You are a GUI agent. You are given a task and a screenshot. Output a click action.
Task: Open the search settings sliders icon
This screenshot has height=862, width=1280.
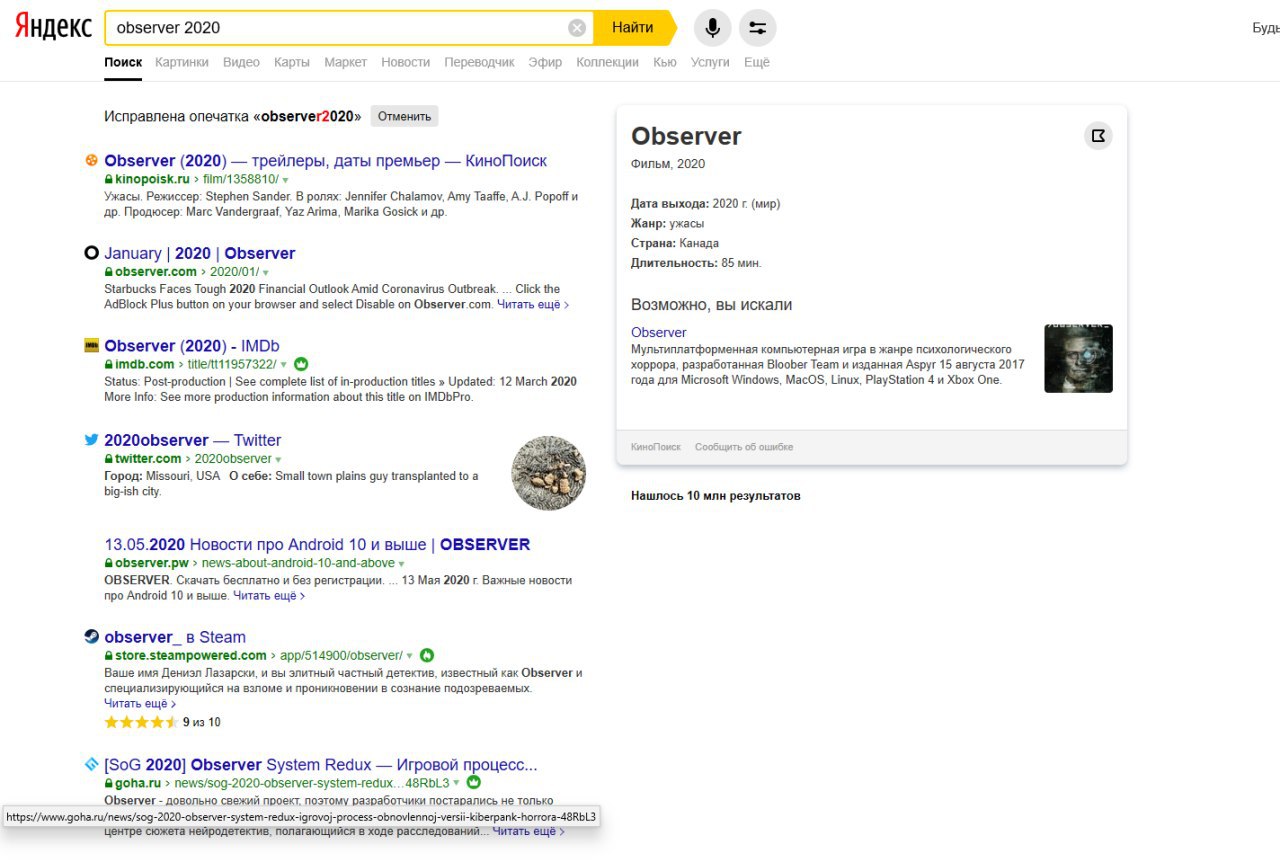(757, 28)
